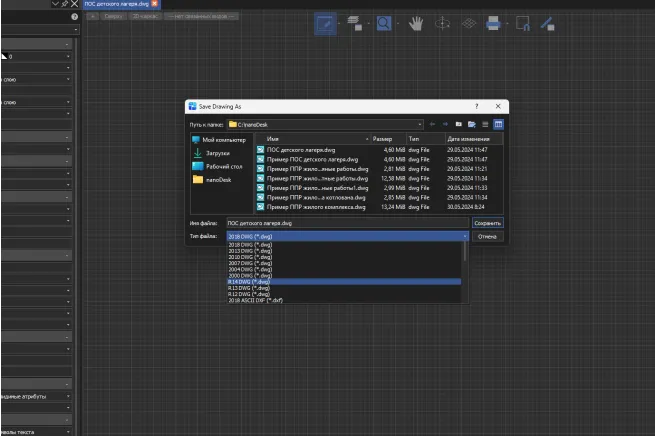The width and height of the screenshot is (656, 436).
Task: Open the help question mark in the side panel
Action: tap(74, 17)
